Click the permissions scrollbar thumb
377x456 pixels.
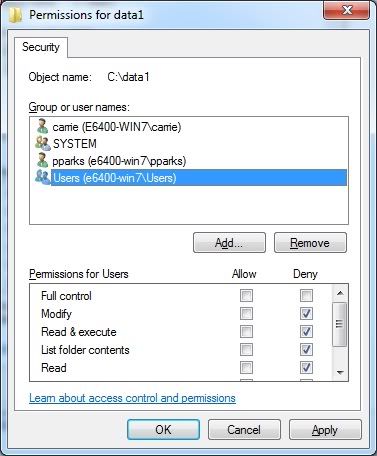340,324
